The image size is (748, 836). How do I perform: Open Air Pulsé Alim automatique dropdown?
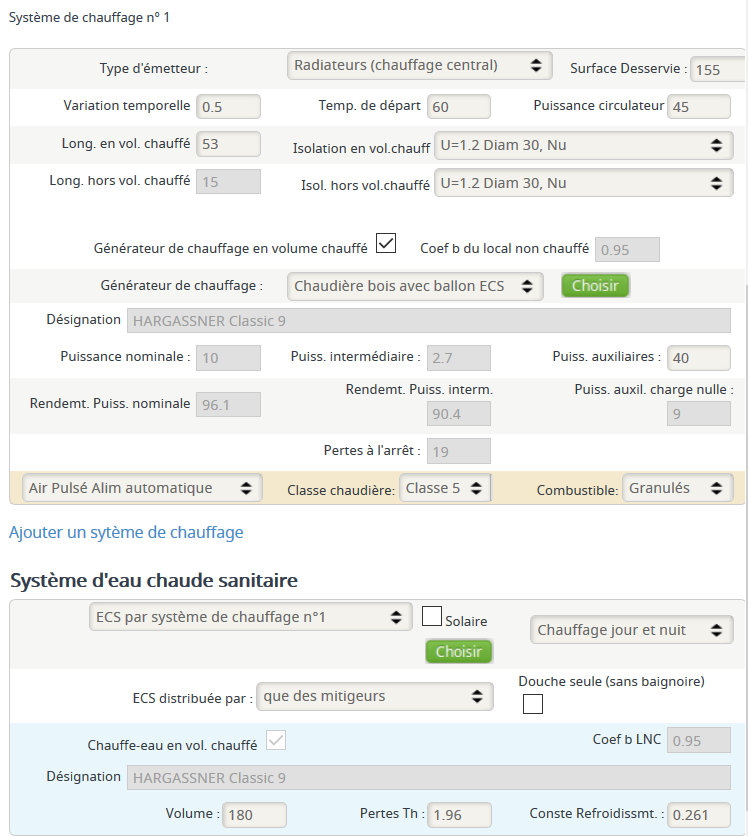142,488
